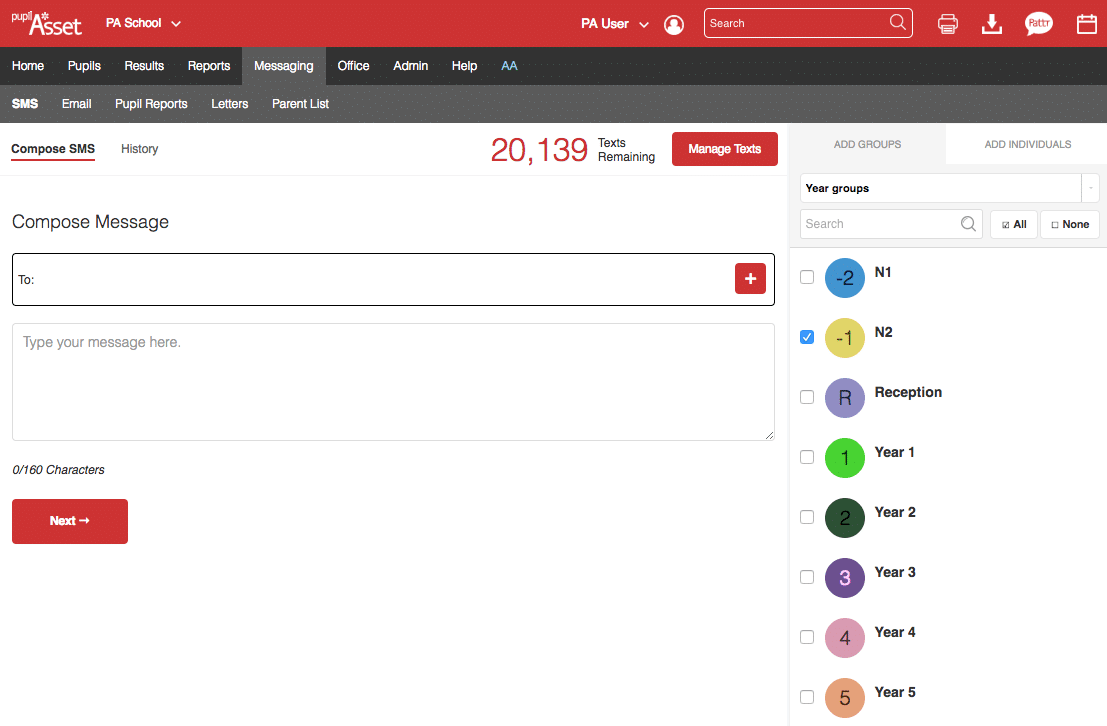
Task: Click the Manage Texts button
Action: (724, 149)
